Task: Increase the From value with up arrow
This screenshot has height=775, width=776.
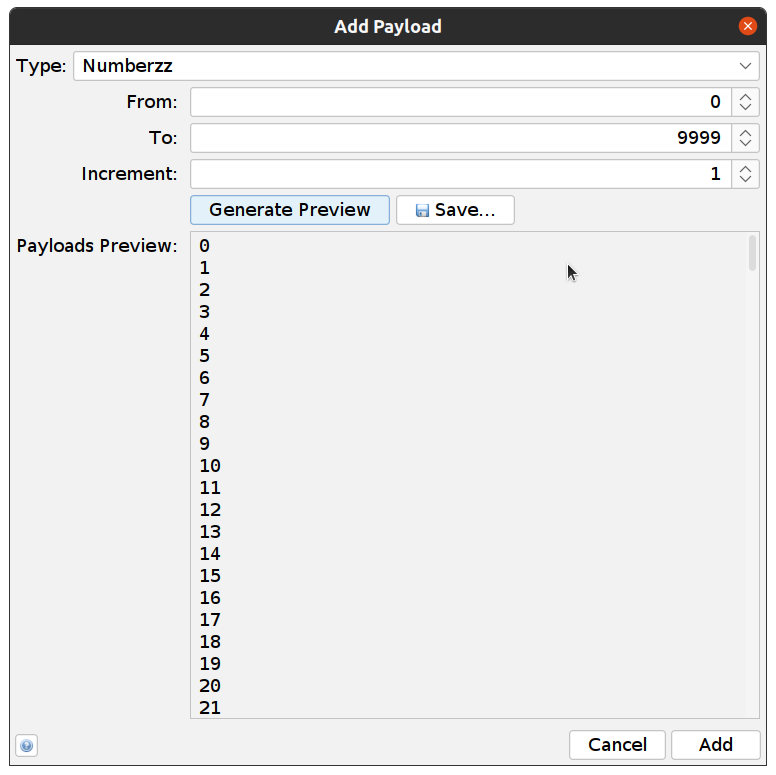Action: pos(745,97)
